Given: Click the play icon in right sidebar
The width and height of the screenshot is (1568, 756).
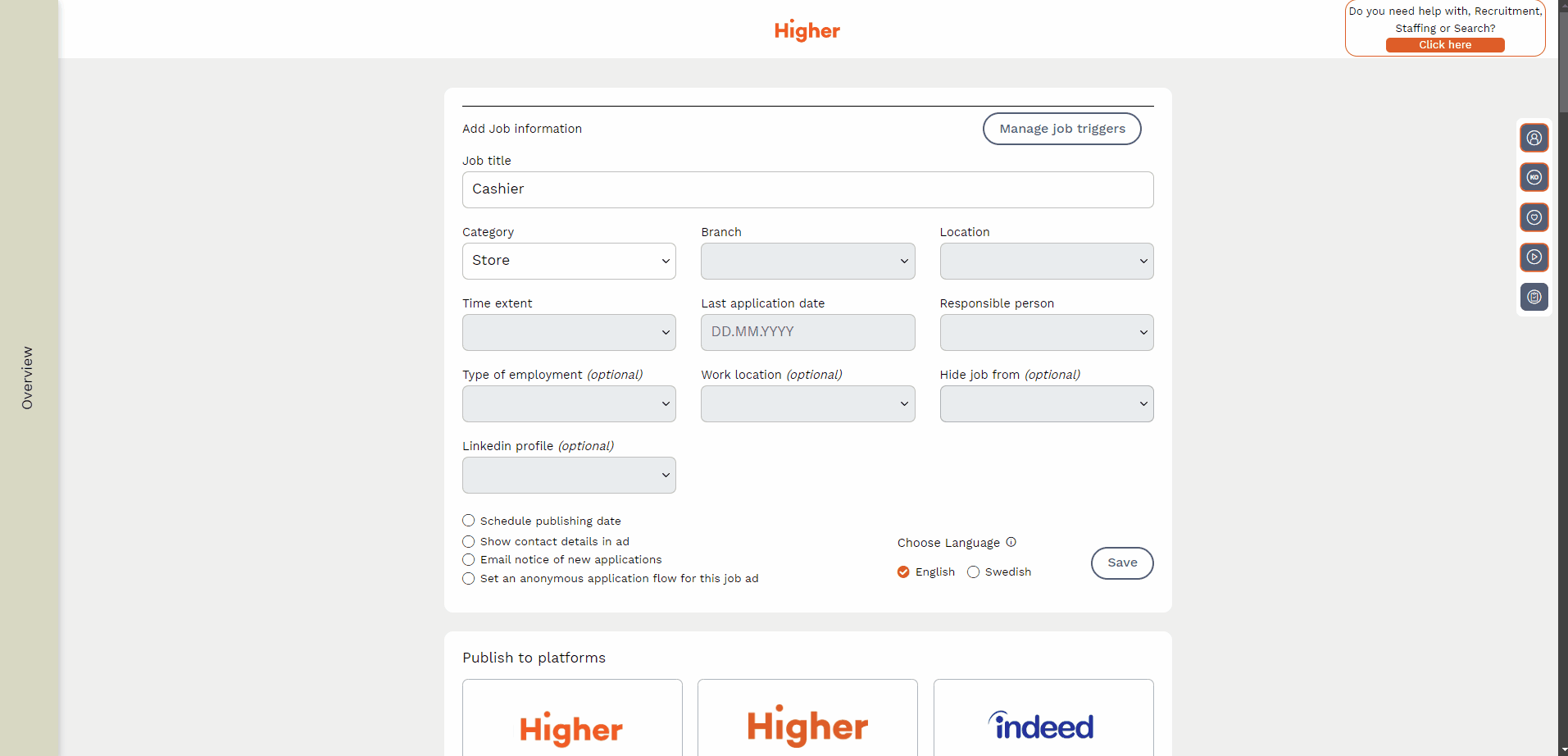Looking at the screenshot, I should [1534, 257].
